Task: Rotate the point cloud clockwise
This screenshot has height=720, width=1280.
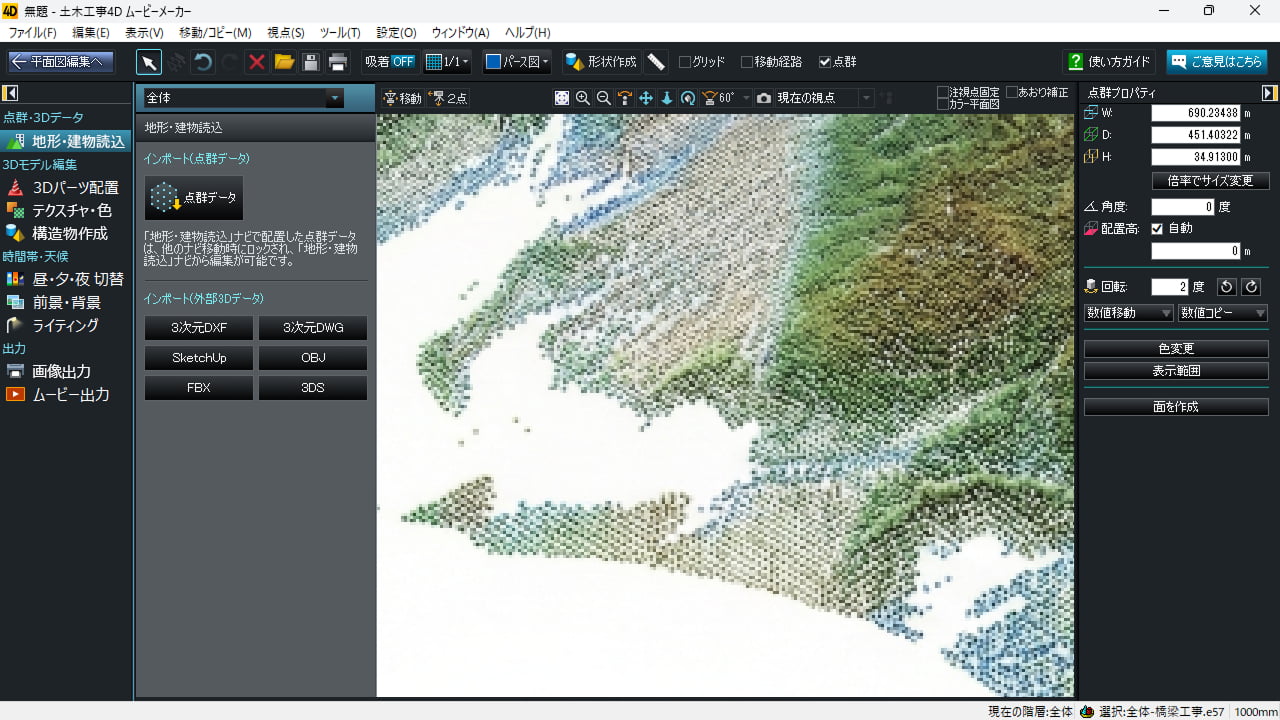Action: pyautogui.click(x=1251, y=287)
